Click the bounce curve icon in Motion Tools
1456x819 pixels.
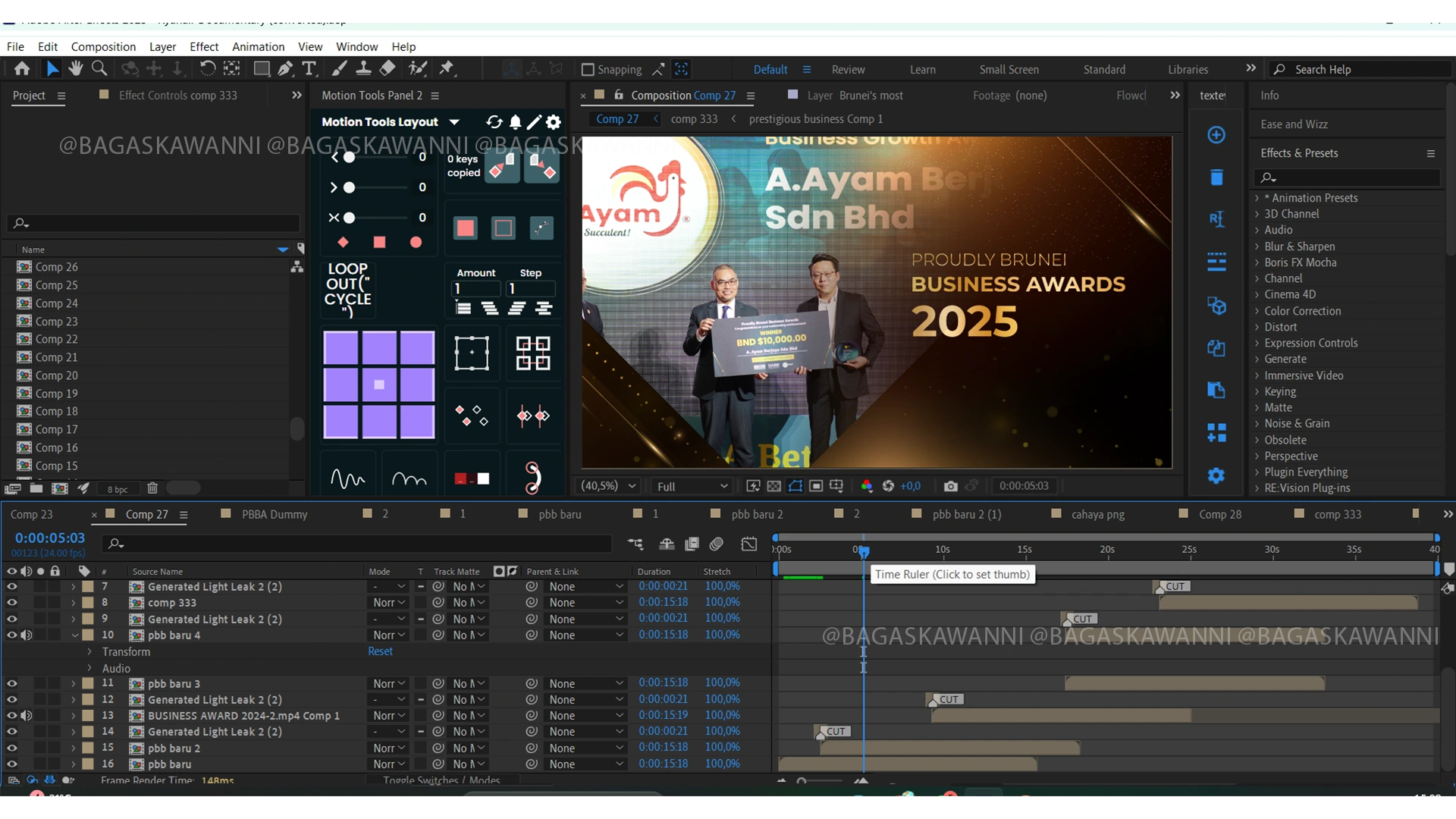409,479
